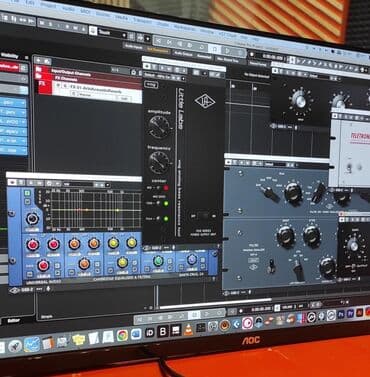
Task: Switch to the Visibility tab on the left
Action: tap(10, 56)
